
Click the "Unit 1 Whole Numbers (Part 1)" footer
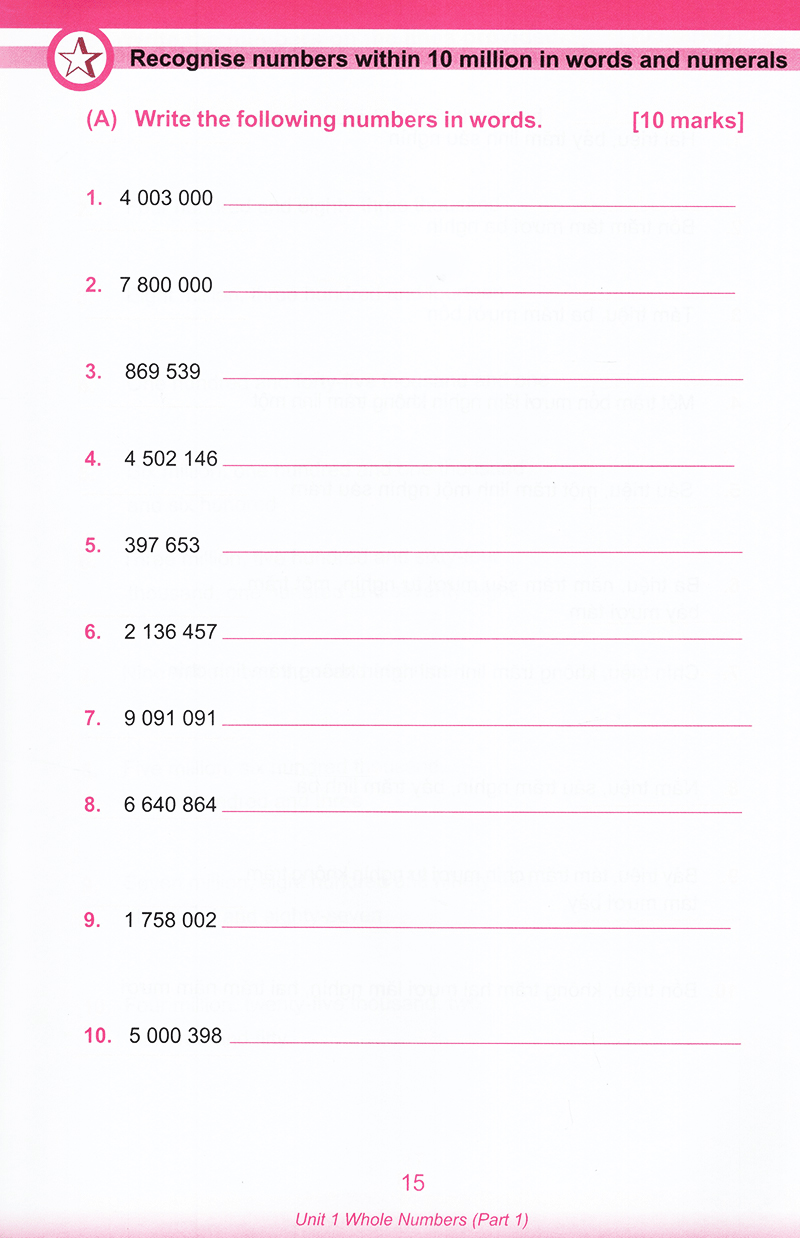[412, 1219]
